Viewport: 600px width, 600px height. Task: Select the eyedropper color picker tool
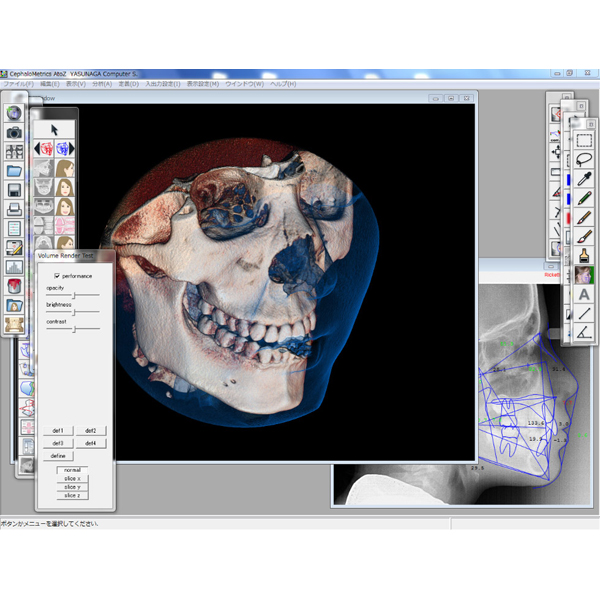point(584,179)
